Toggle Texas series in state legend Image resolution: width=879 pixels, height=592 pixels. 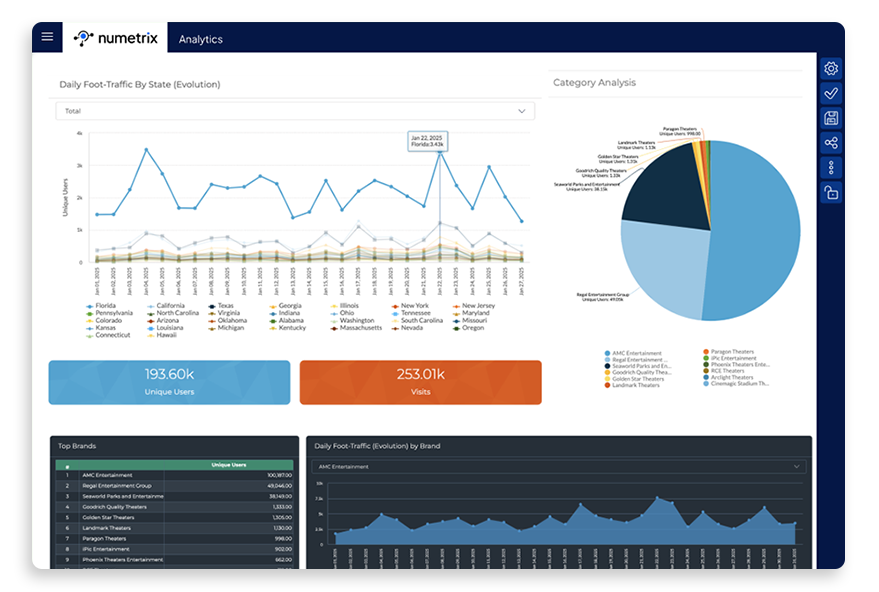[x=221, y=306]
